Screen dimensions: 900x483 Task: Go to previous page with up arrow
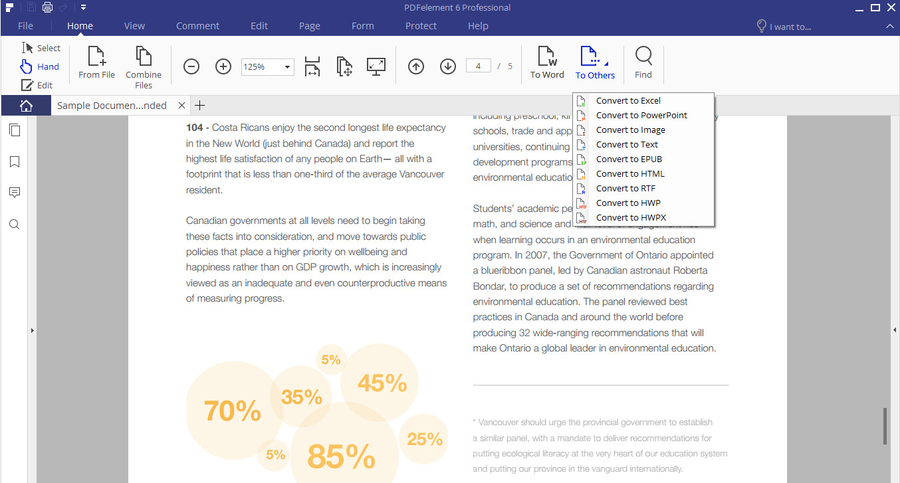416,67
